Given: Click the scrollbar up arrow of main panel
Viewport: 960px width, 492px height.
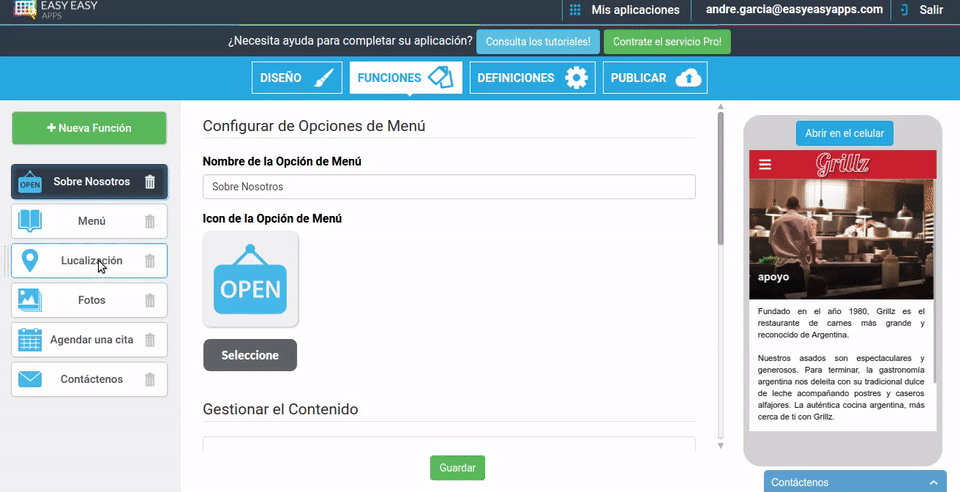Looking at the screenshot, I should pos(721,106).
